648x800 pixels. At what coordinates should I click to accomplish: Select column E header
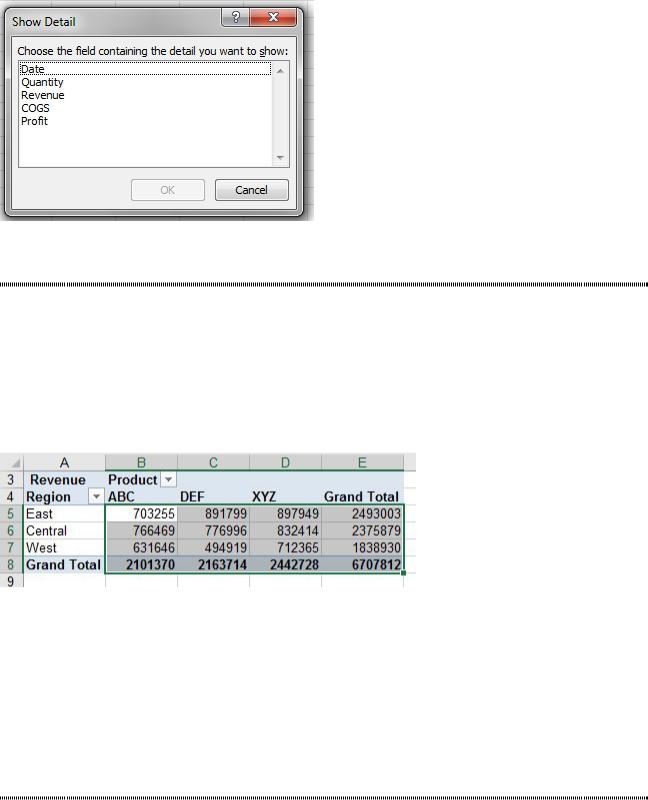[362, 462]
